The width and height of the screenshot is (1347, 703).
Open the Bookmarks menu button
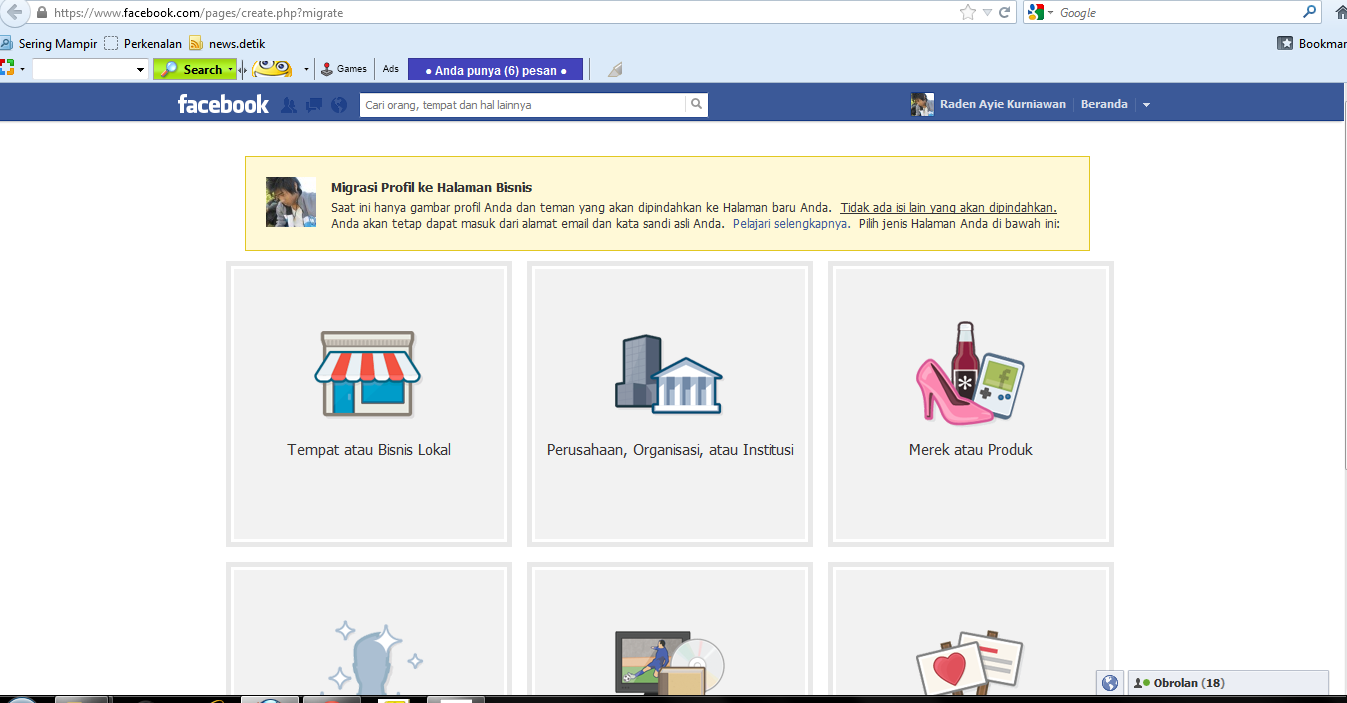pos(1312,43)
